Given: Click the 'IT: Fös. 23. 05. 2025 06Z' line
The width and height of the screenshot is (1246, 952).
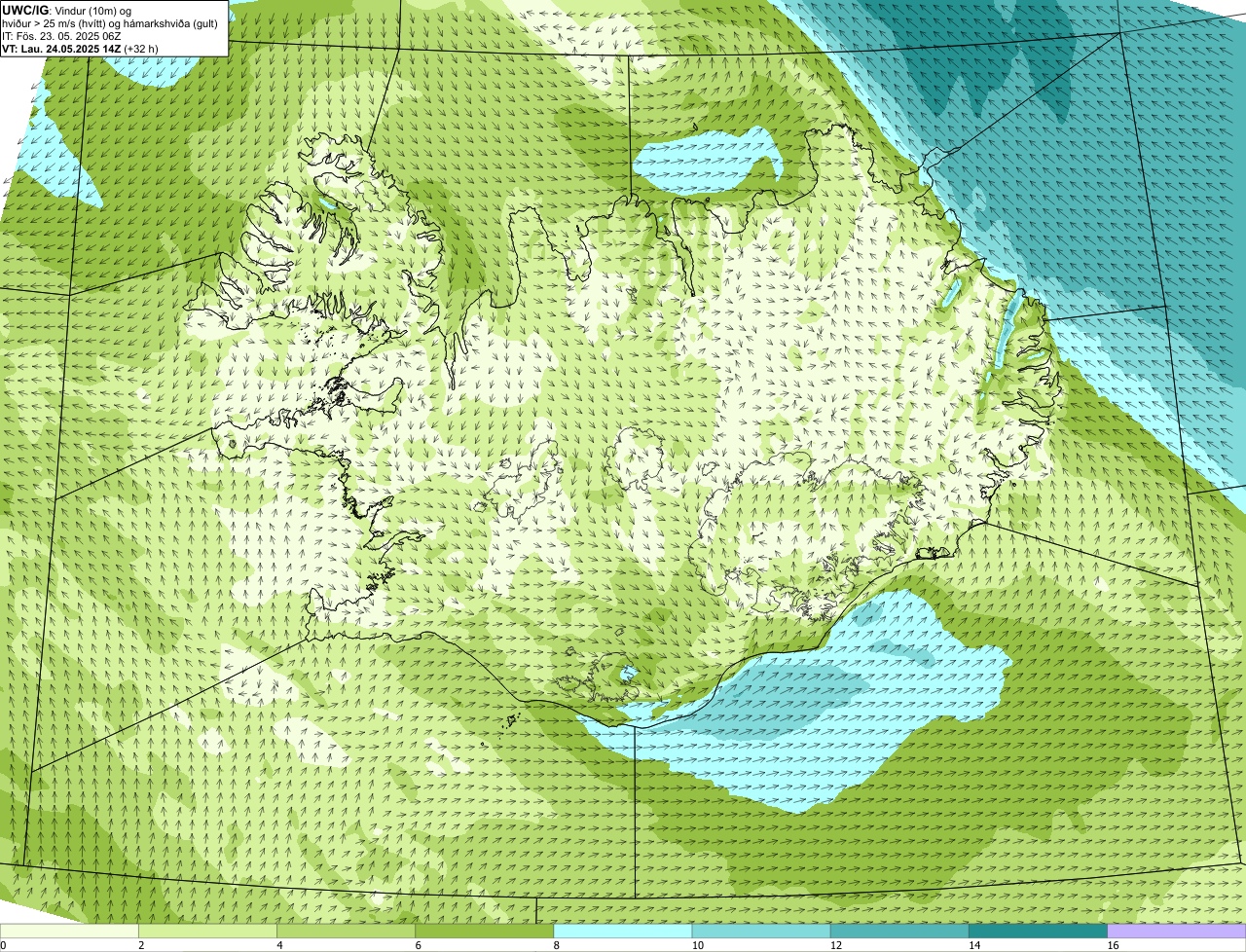Looking at the screenshot, I should tap(61, 36).
